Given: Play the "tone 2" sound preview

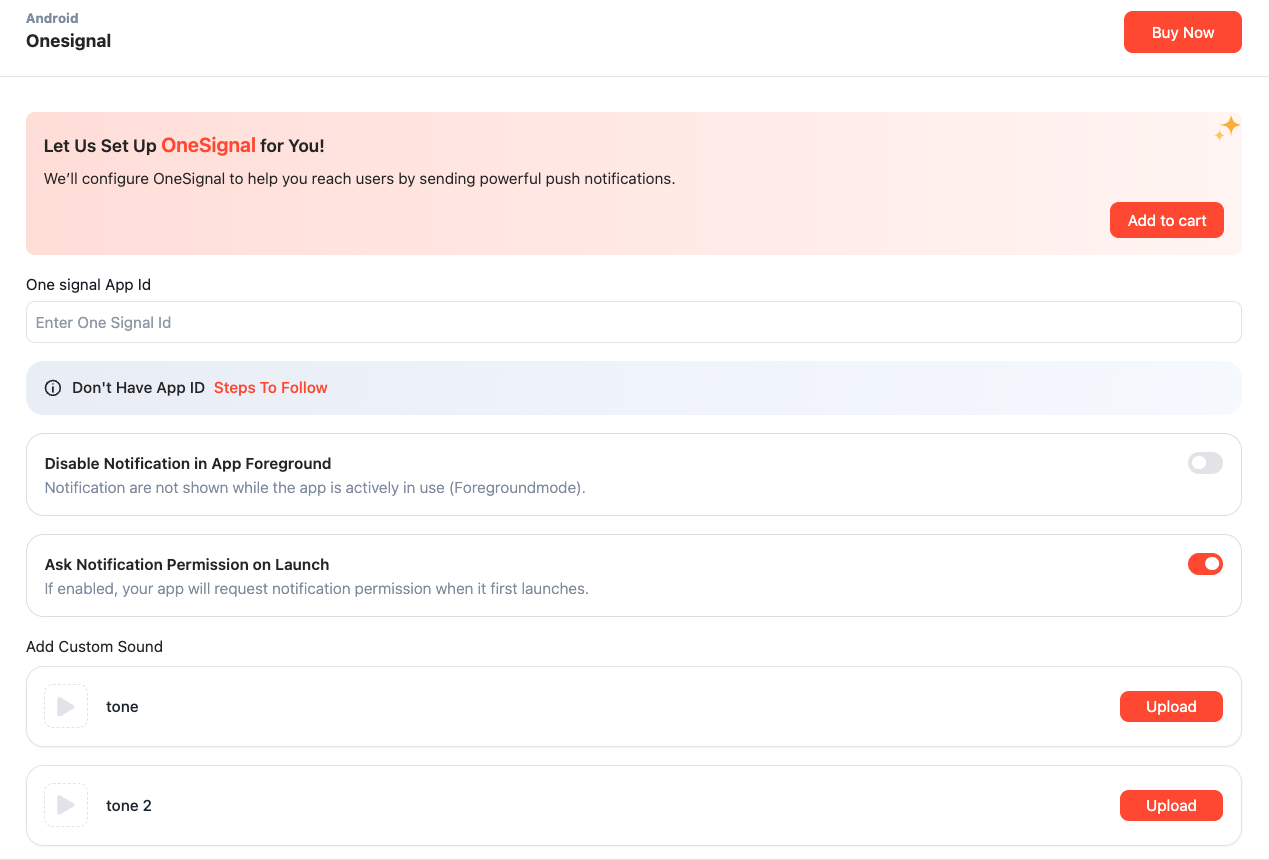Looking at the screenshot, I should click(65, 805).
